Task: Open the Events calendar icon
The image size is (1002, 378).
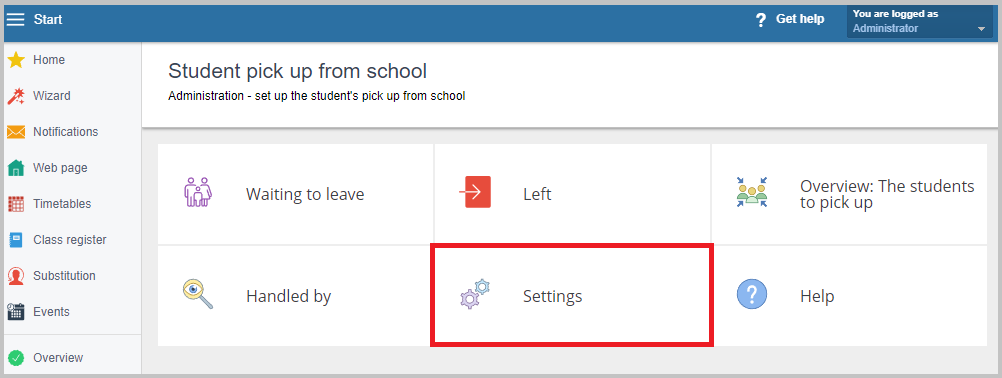Action: coord(16,312)
